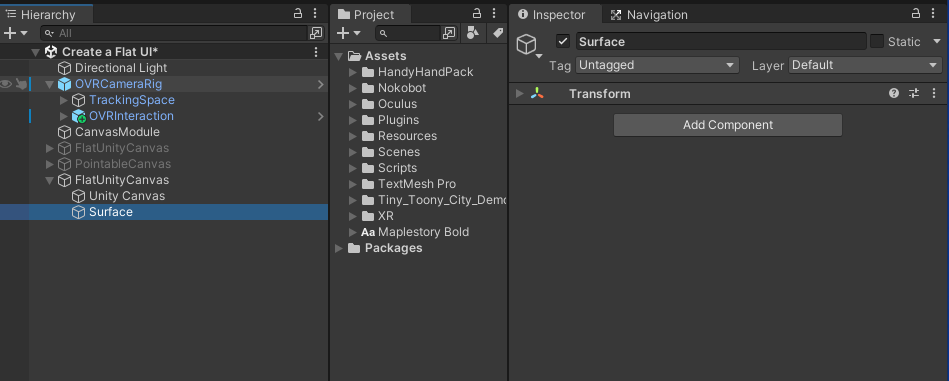Expand the Oculus folder
The height and width of the screenshot is (381, 949).
coord(353,105)
